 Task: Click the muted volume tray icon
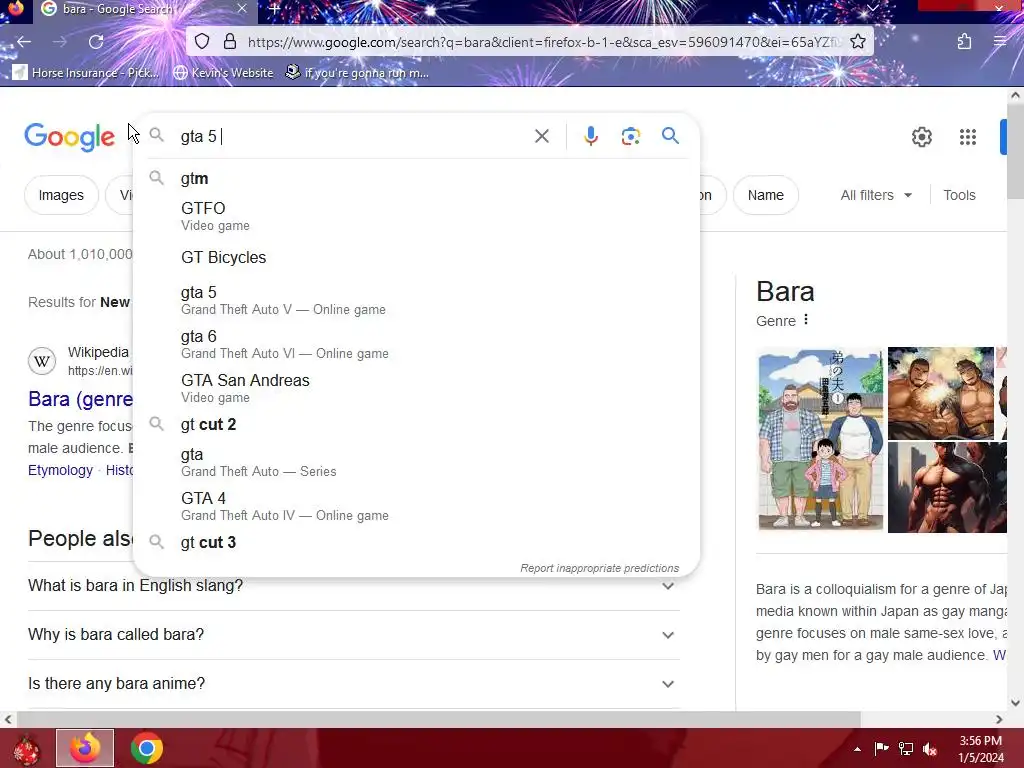[x=930, y=748]
